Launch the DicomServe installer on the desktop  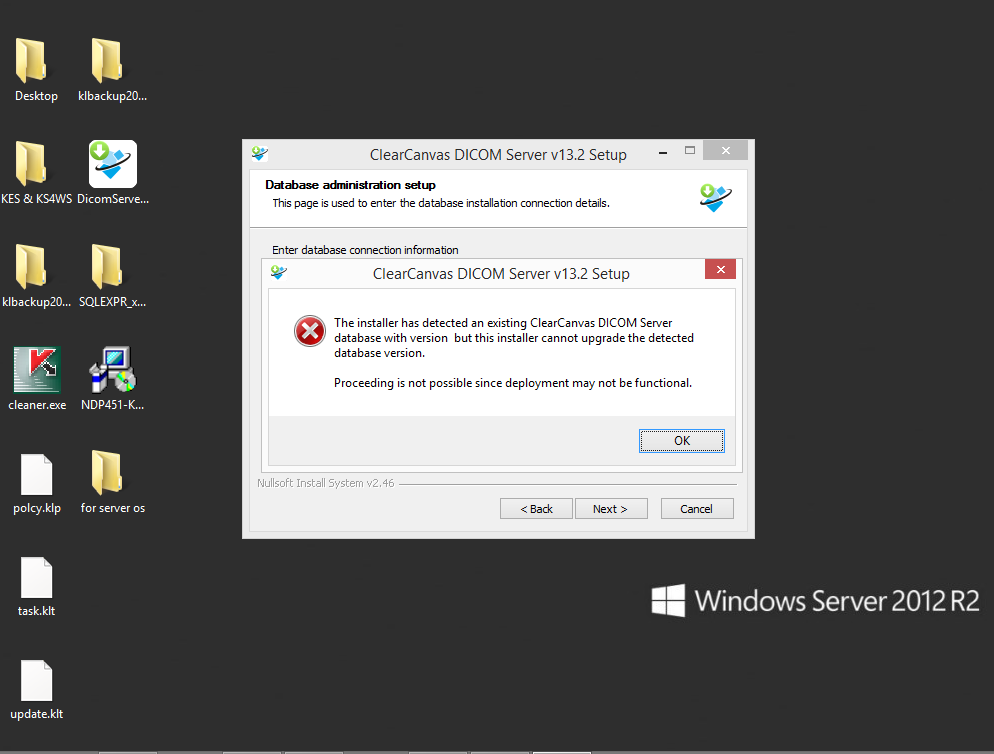pos(111,163)
